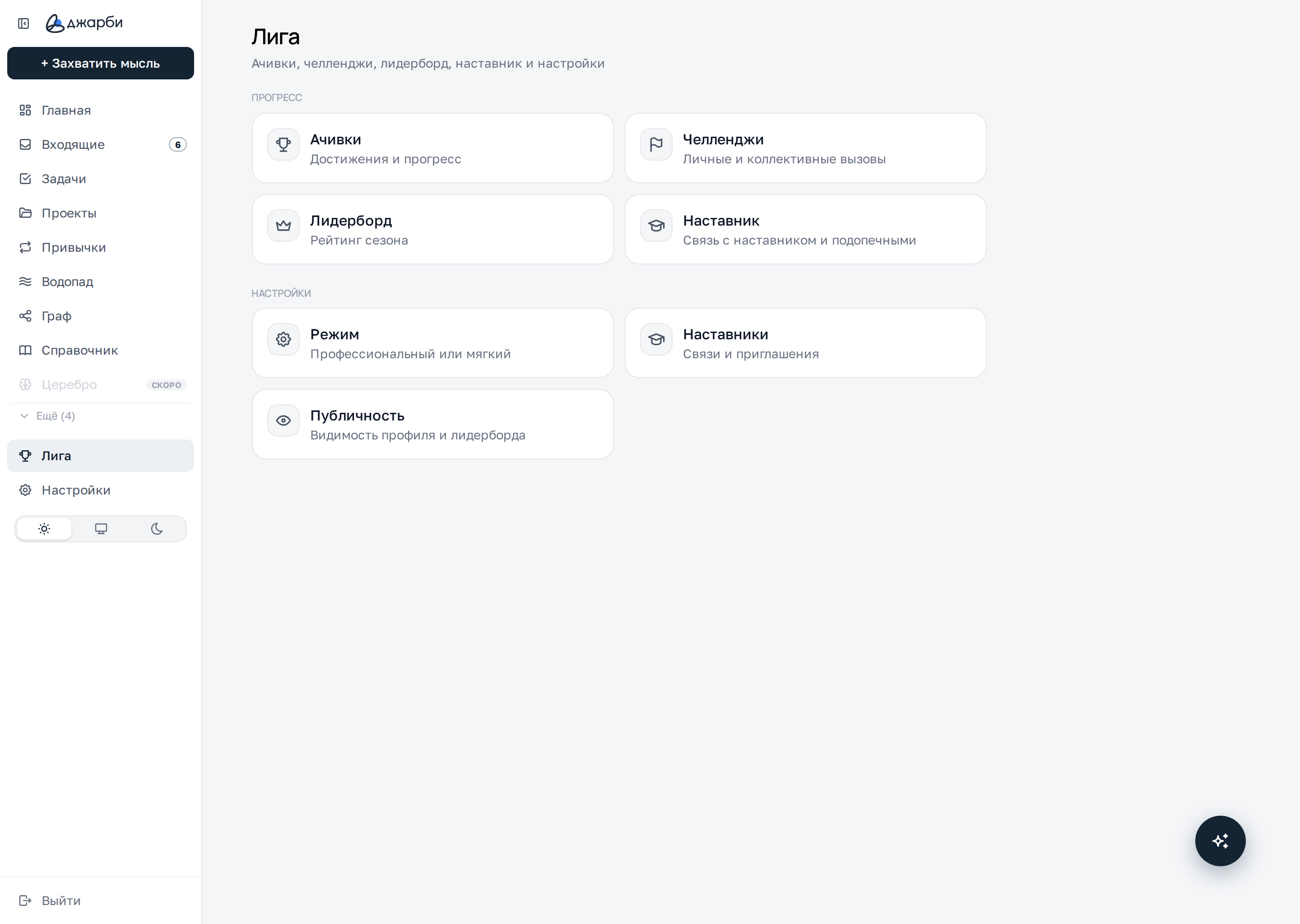1300x924 pixels.
Task: Select system theme monitor toggle
Action: click(x=101, y=529)
